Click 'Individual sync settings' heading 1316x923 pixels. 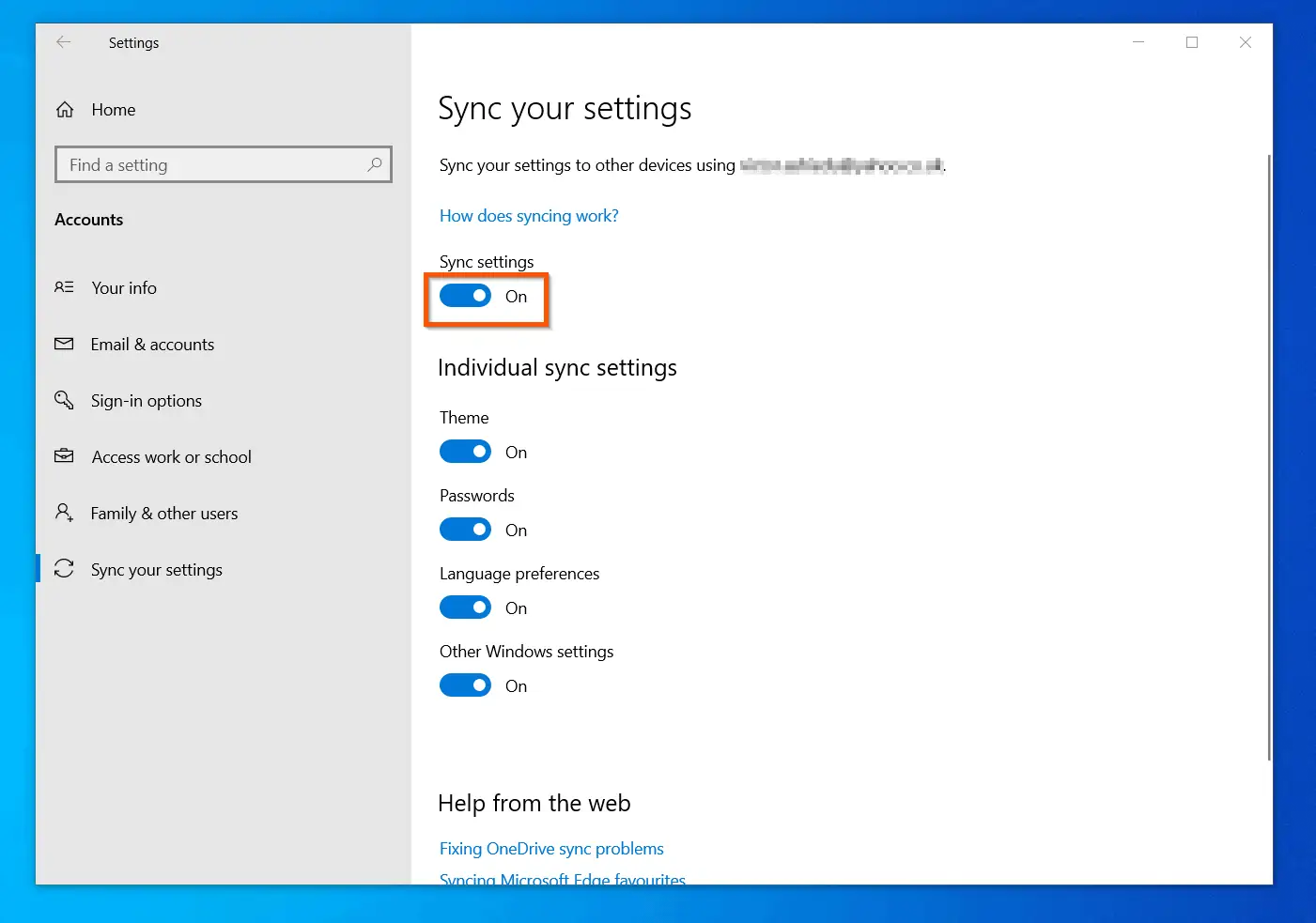pos(557,368)
